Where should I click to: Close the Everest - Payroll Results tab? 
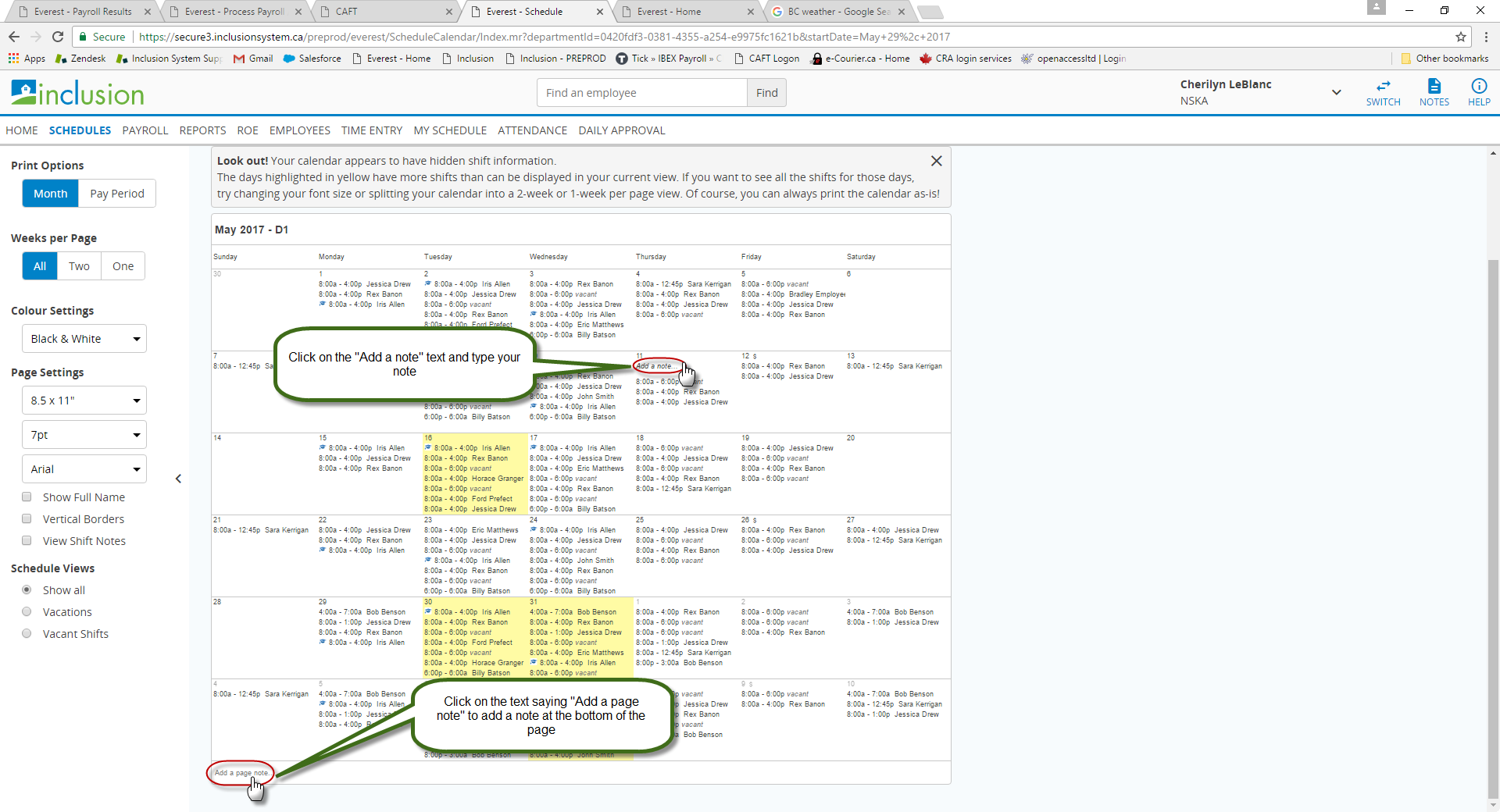(147, 12)
